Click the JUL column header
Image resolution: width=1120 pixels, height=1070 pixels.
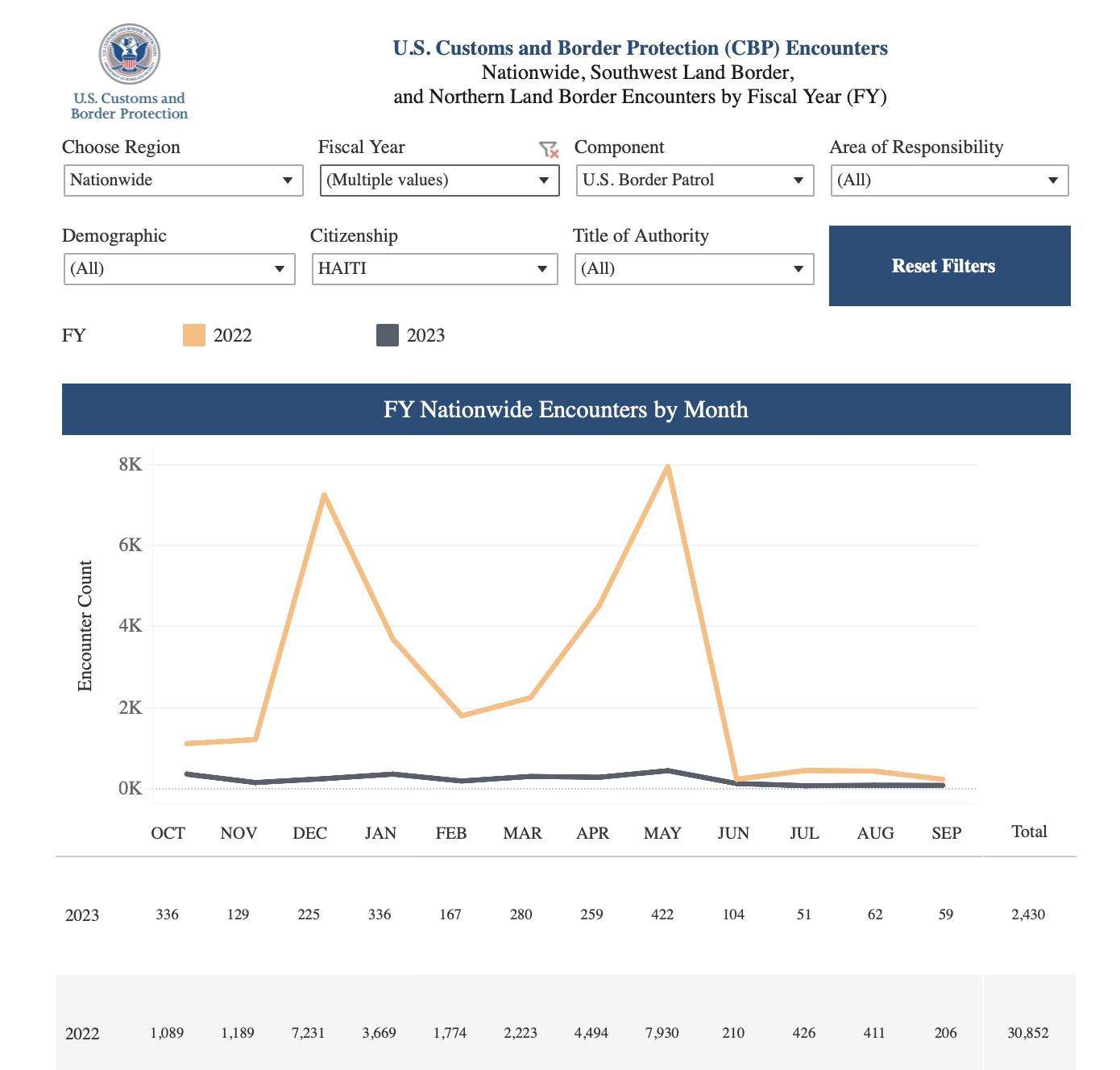tap(804, 833)
